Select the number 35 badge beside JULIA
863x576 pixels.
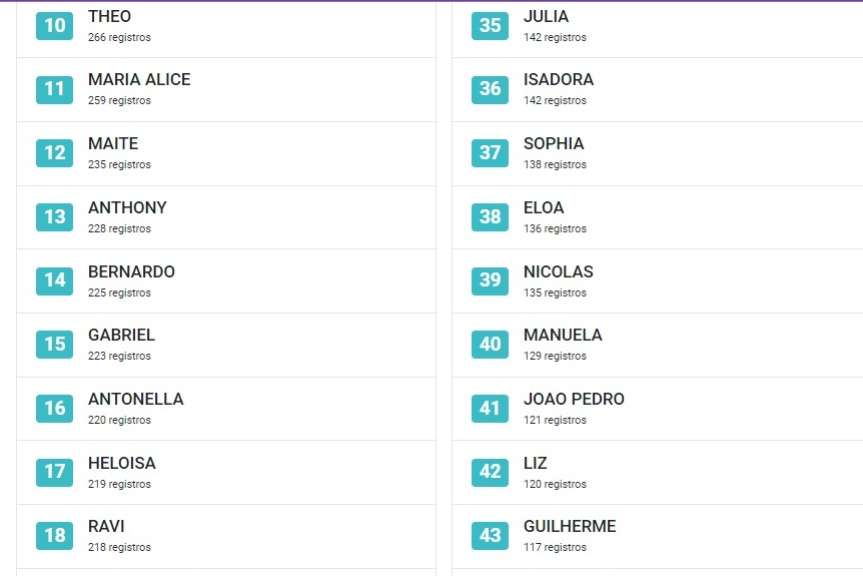(x=490, y=25)
